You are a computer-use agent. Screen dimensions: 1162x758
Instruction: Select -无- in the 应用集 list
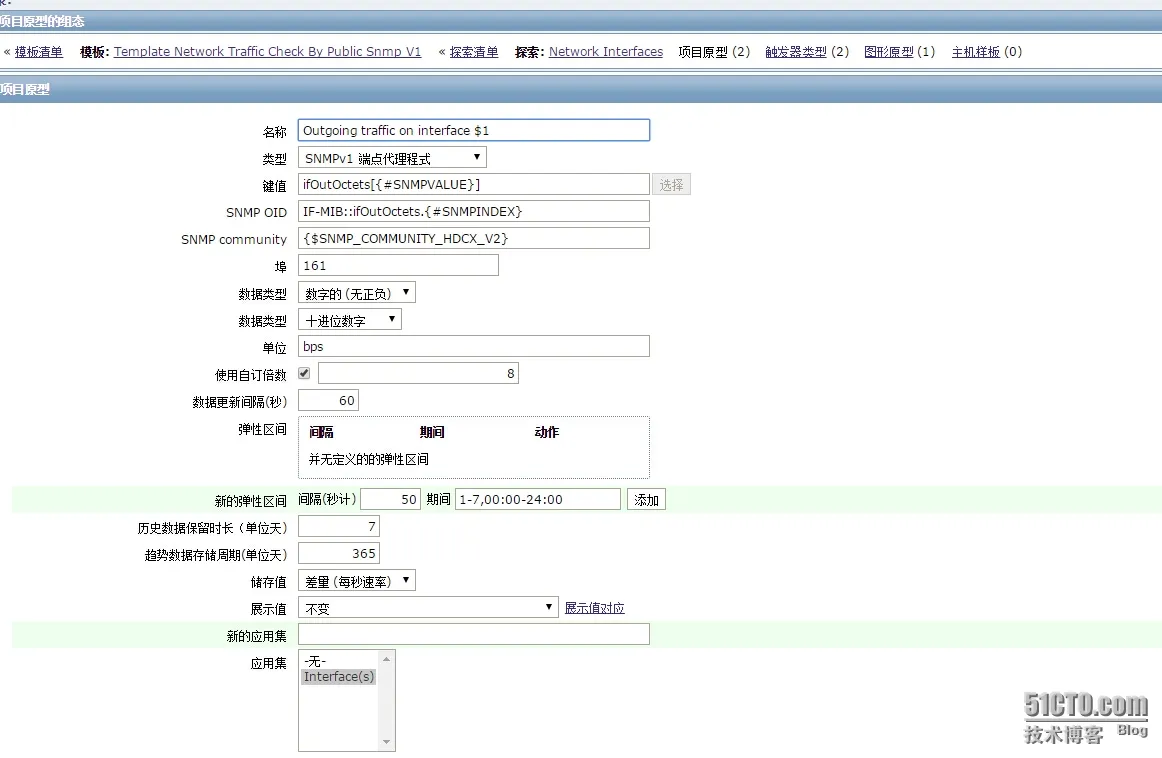coord(339,661)
